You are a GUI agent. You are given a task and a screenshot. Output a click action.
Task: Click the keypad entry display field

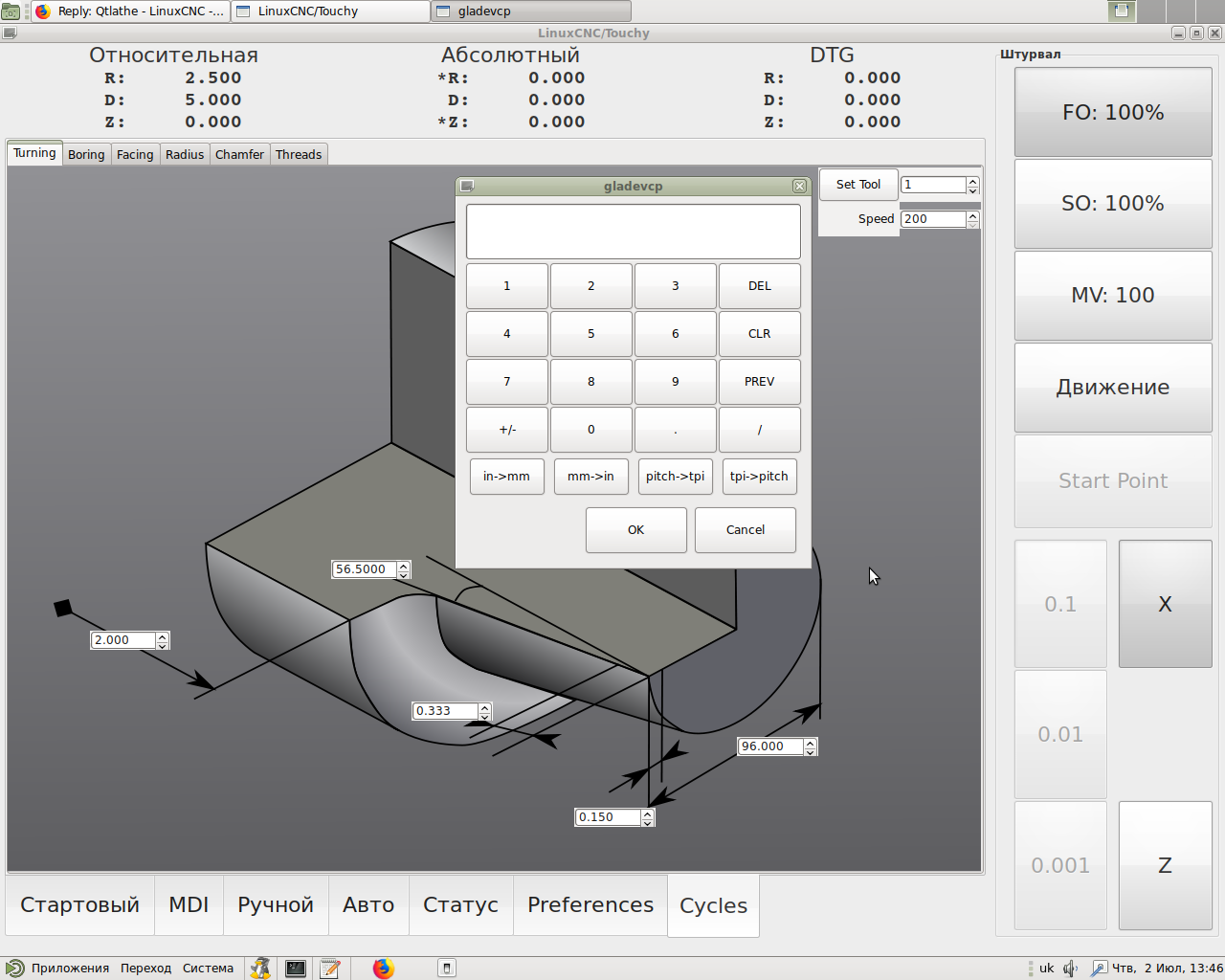(634, 232)
